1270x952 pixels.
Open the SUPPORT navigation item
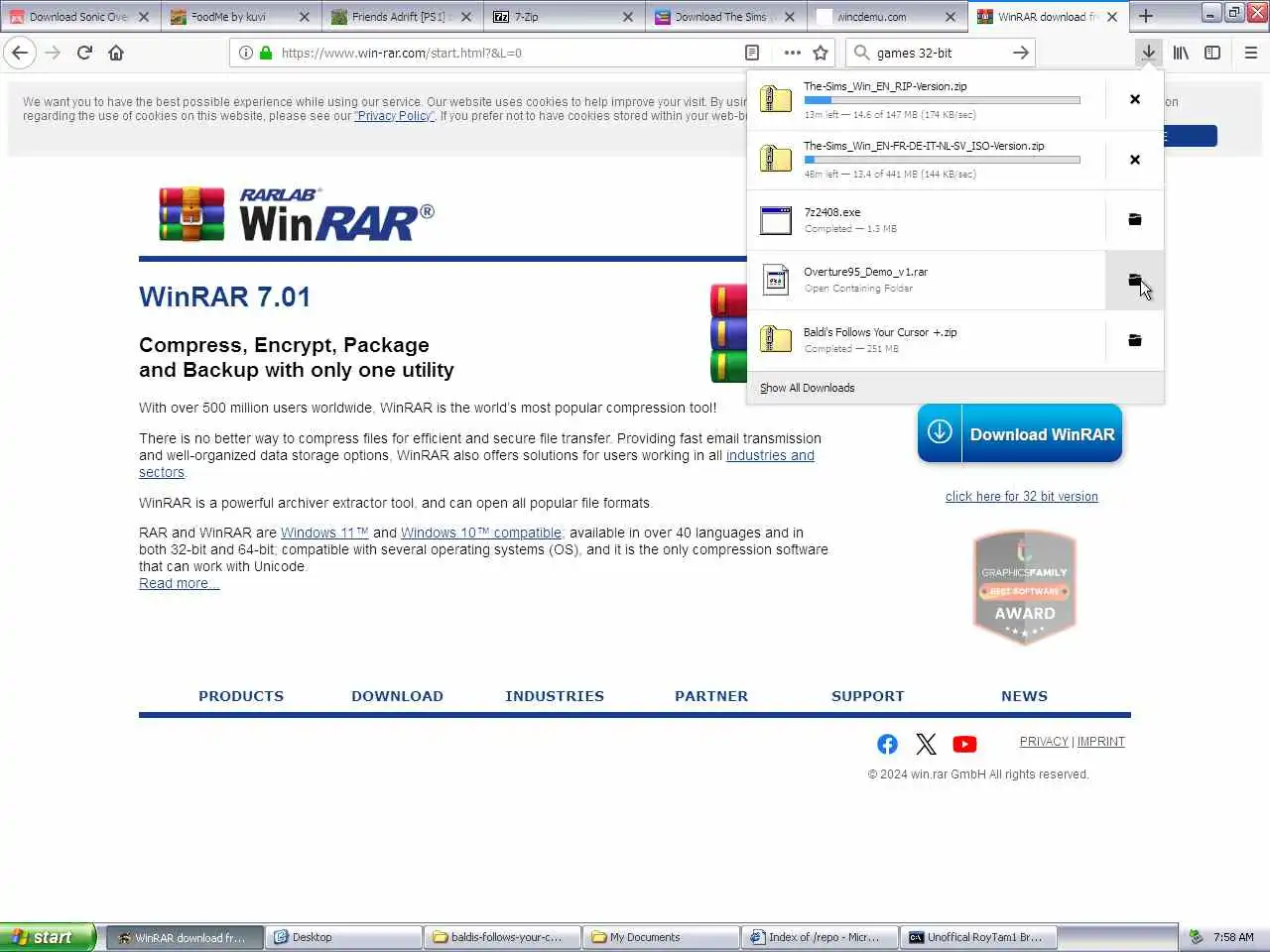coord(868,696)
